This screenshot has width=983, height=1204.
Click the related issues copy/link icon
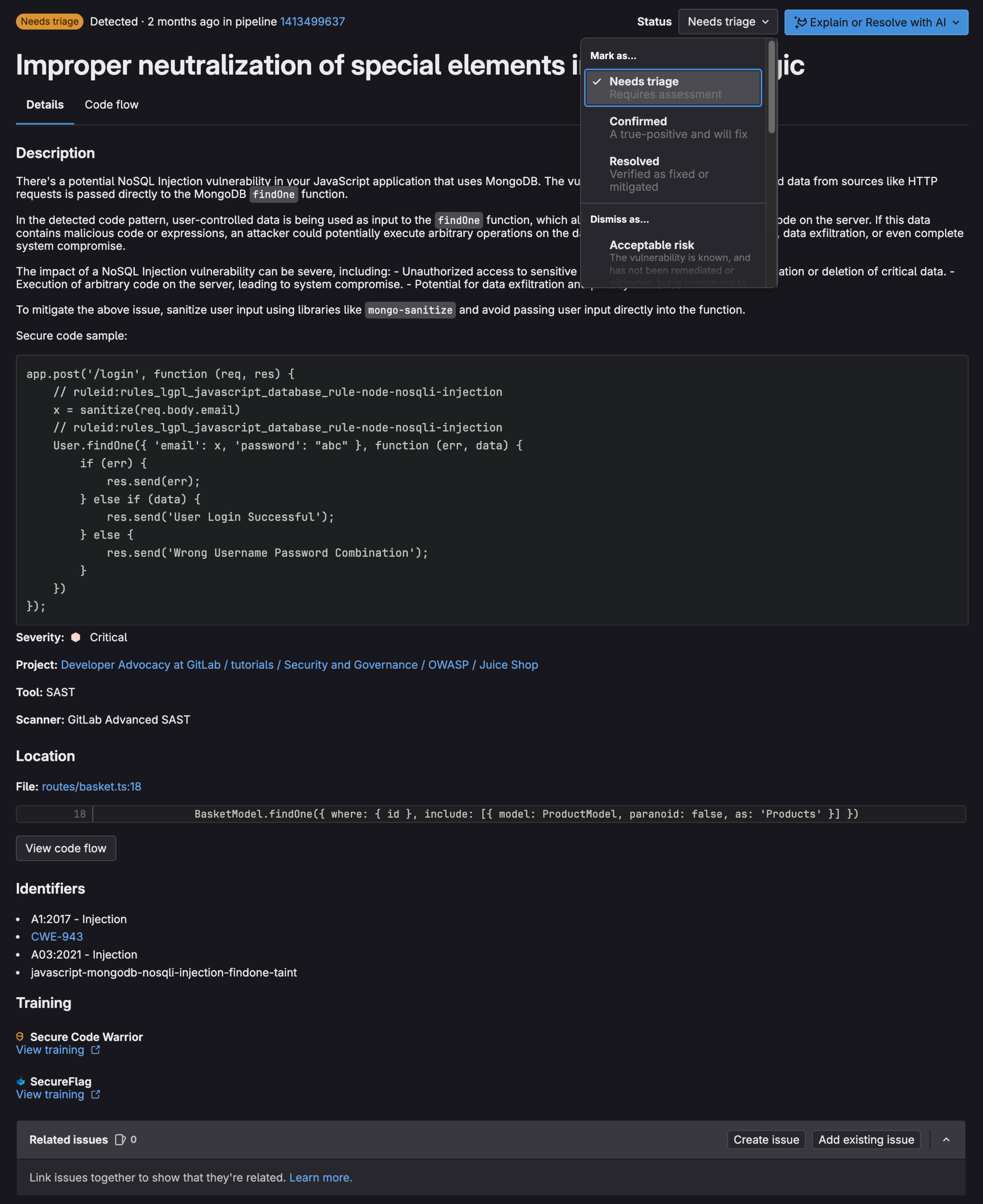[120, 1139]
